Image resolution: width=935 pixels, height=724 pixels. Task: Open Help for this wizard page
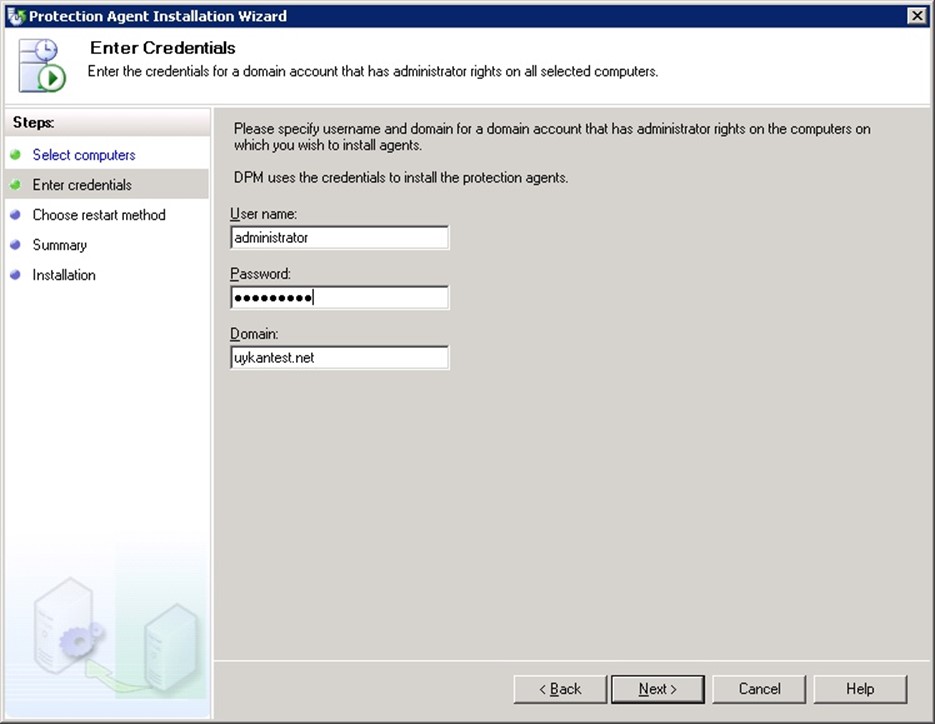[x=860, y=689]
